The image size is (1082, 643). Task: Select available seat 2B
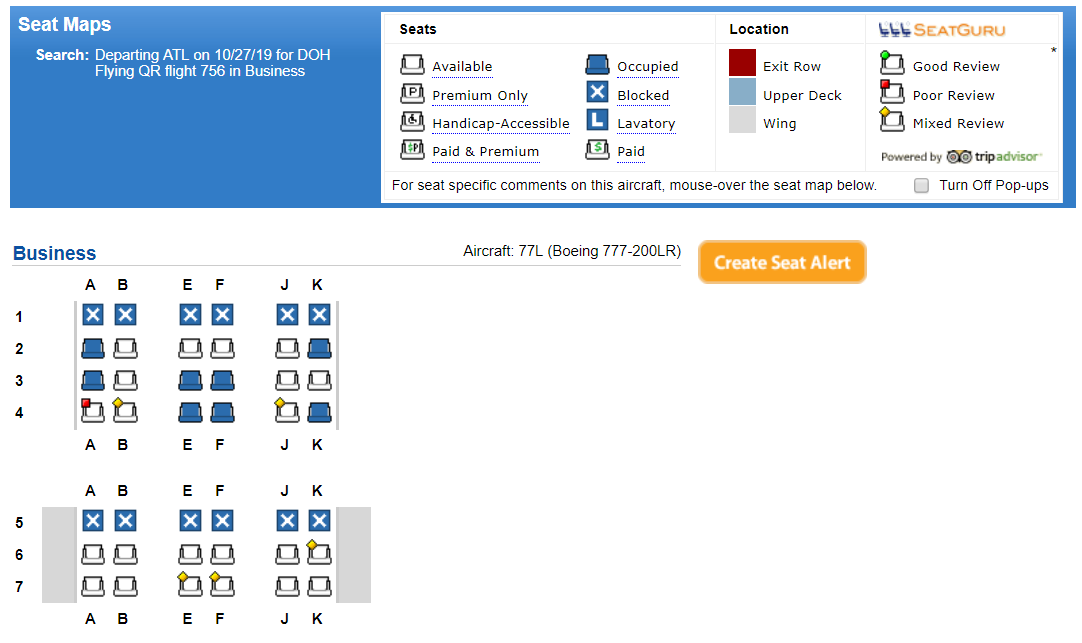click(125, 349)
